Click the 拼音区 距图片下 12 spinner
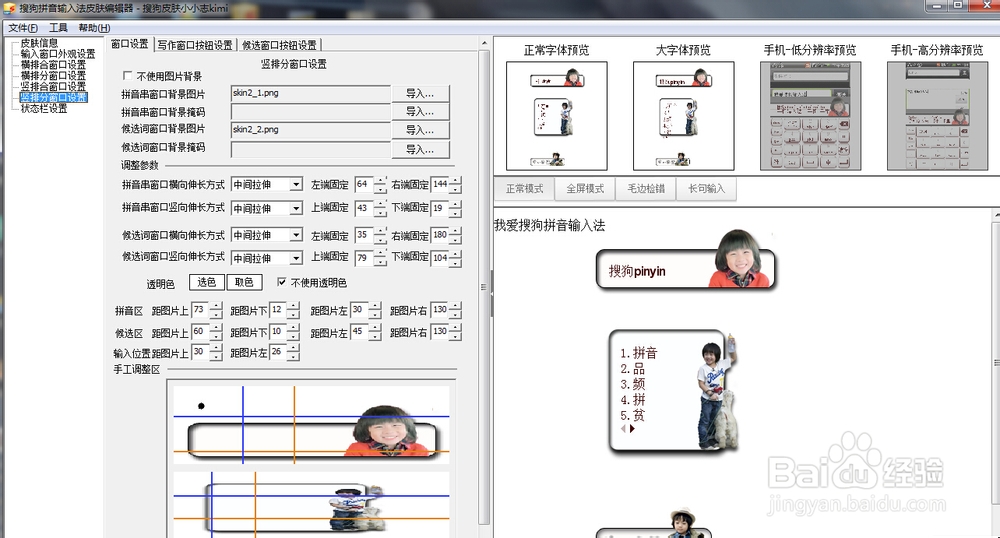 pos(284,310)
